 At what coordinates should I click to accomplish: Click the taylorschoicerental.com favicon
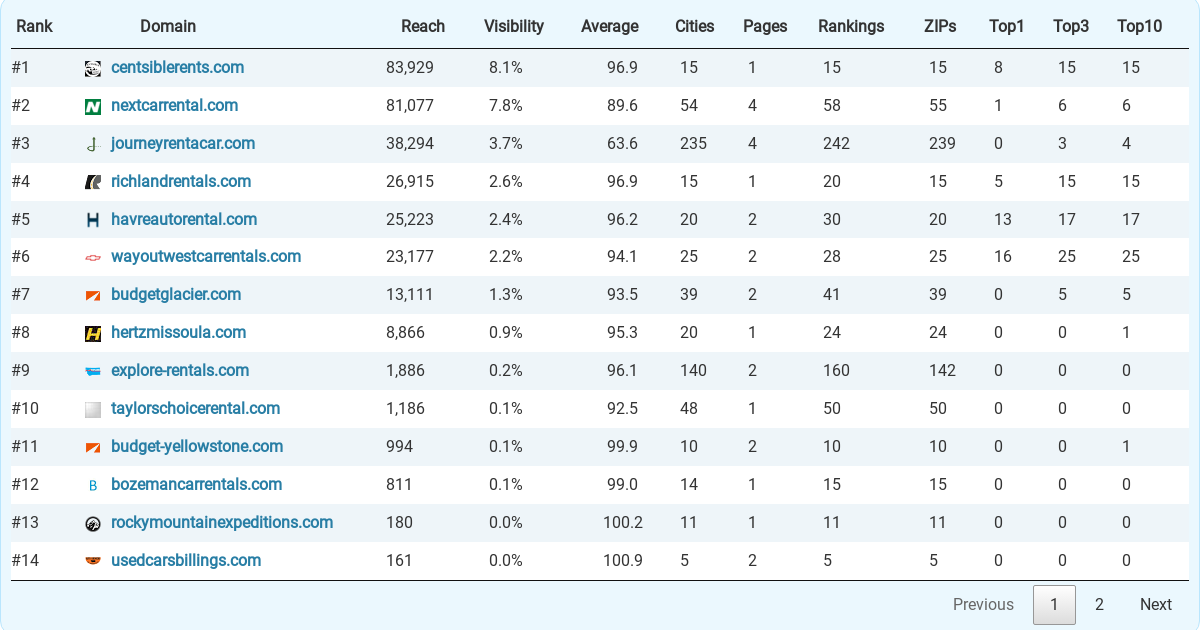coord(93,409)
